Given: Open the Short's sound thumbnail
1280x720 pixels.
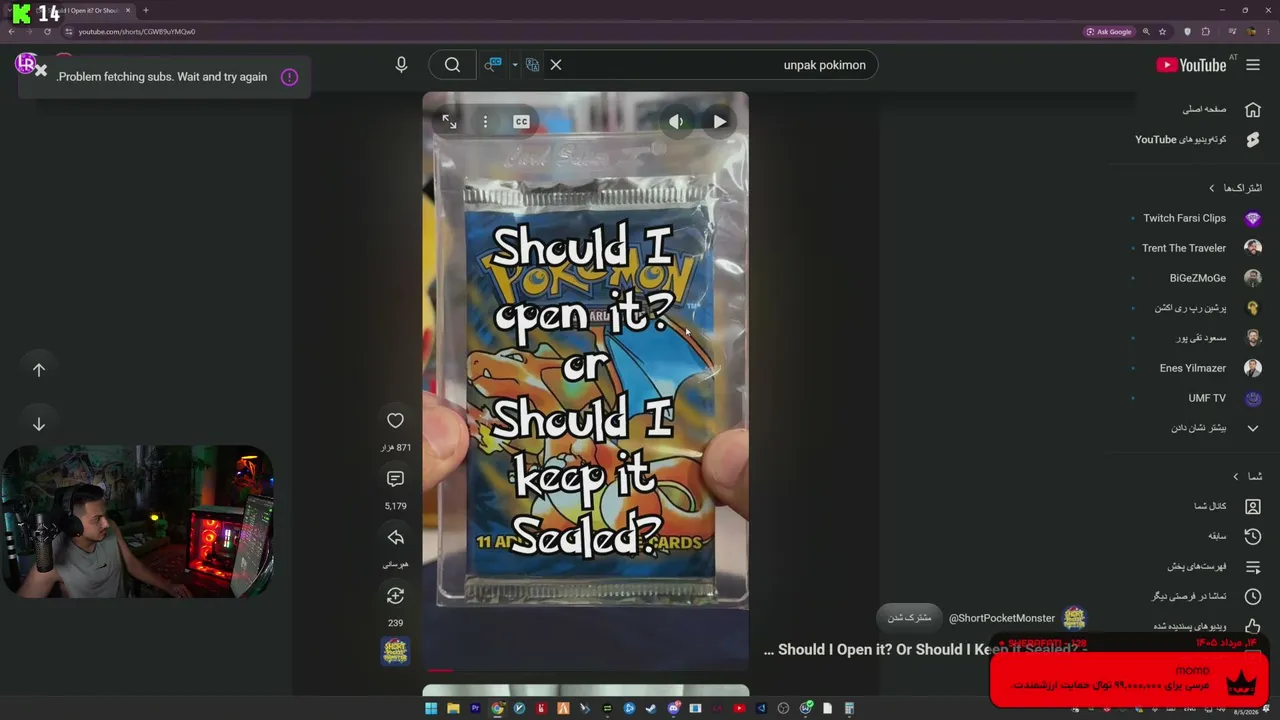Looking at the screenshot, I should click(x=395, y=651).
